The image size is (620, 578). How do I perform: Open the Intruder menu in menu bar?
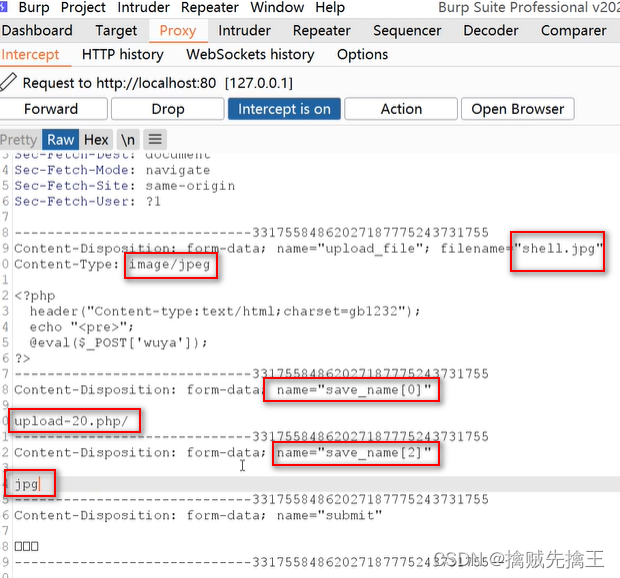coord(144,7)
